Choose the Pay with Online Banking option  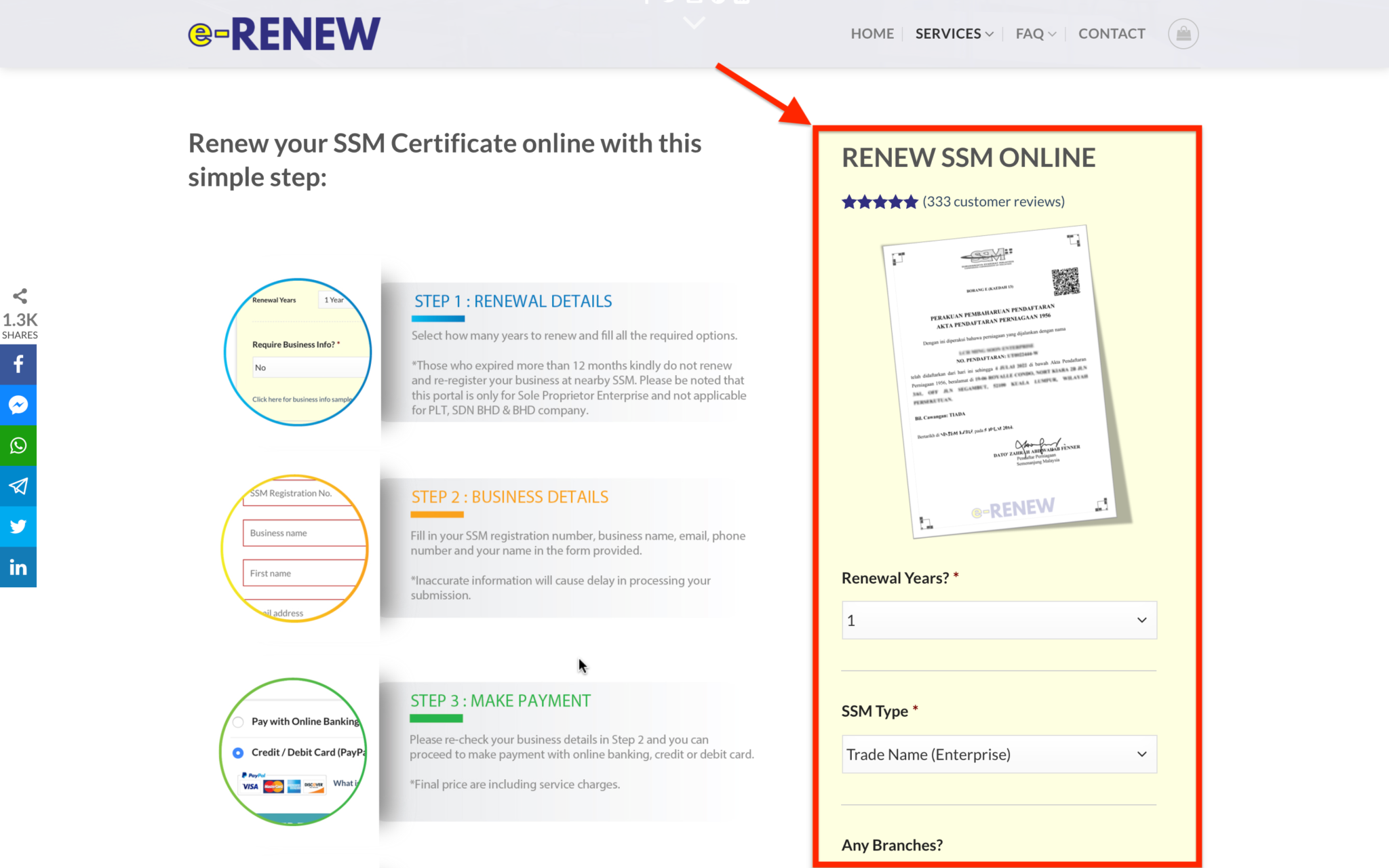pyautogui.click(x=237, y=722)
